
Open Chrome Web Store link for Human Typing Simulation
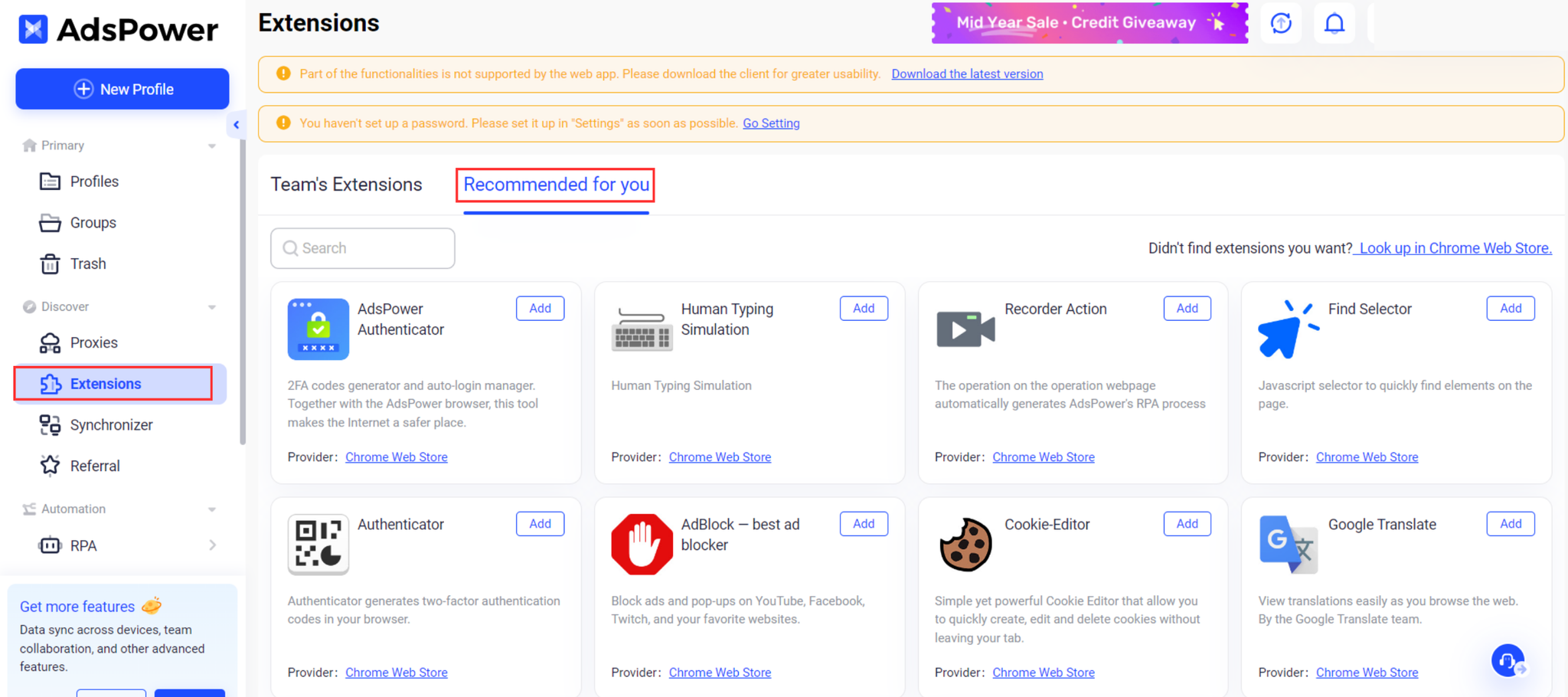point(720,457)
